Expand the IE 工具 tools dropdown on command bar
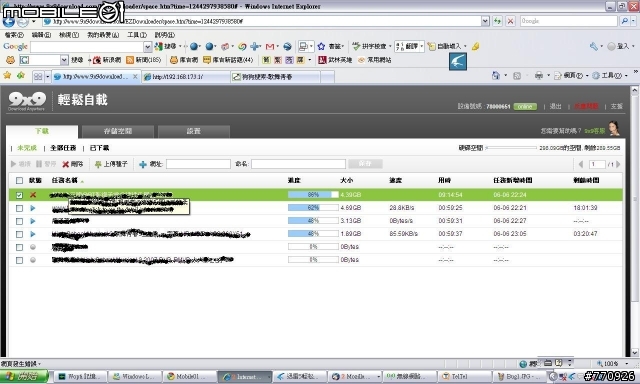 tap(626, 76)
